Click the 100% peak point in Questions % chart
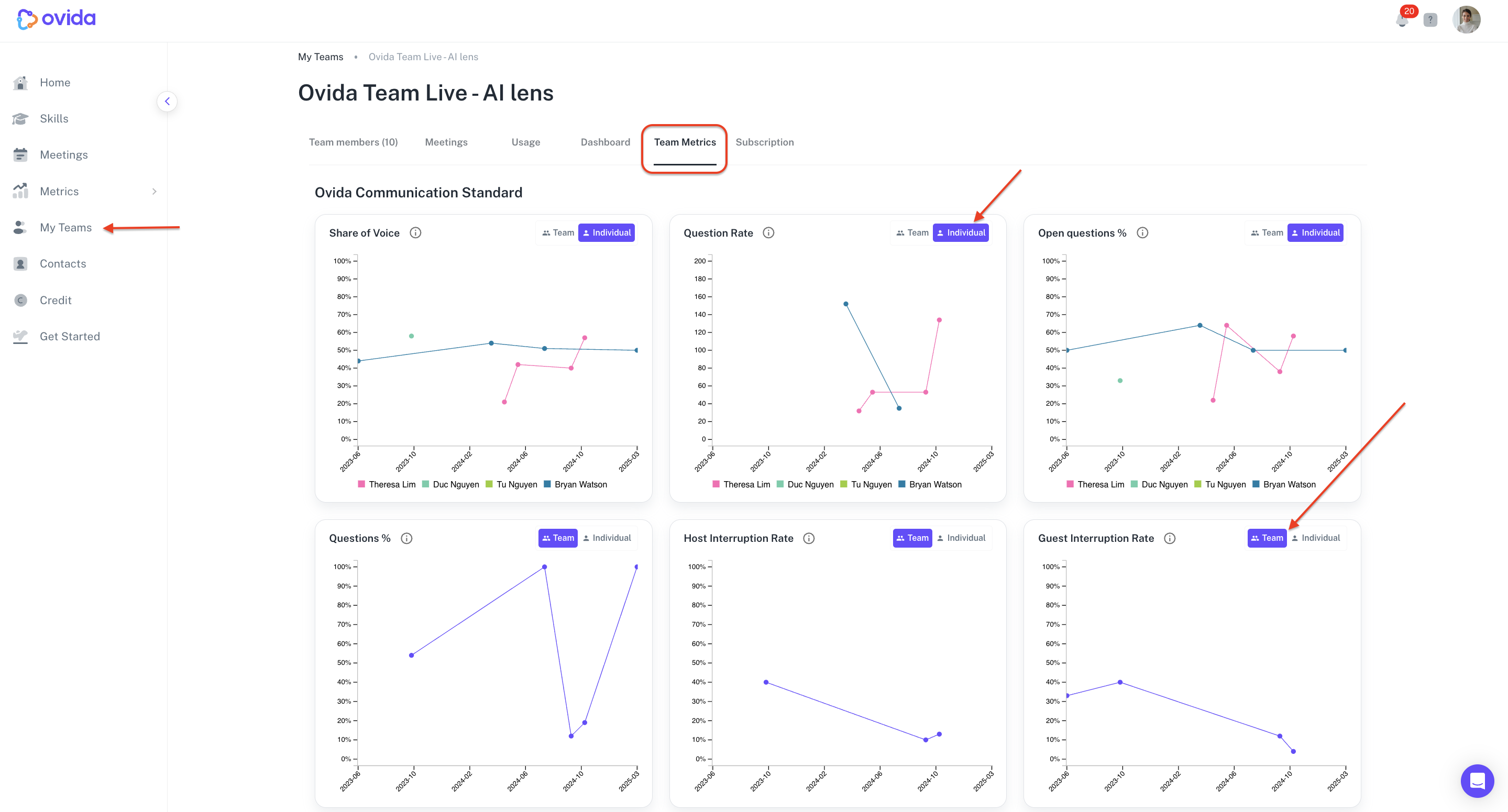The height and width of the screenshot is (812, 1508). tap(544, 567)
